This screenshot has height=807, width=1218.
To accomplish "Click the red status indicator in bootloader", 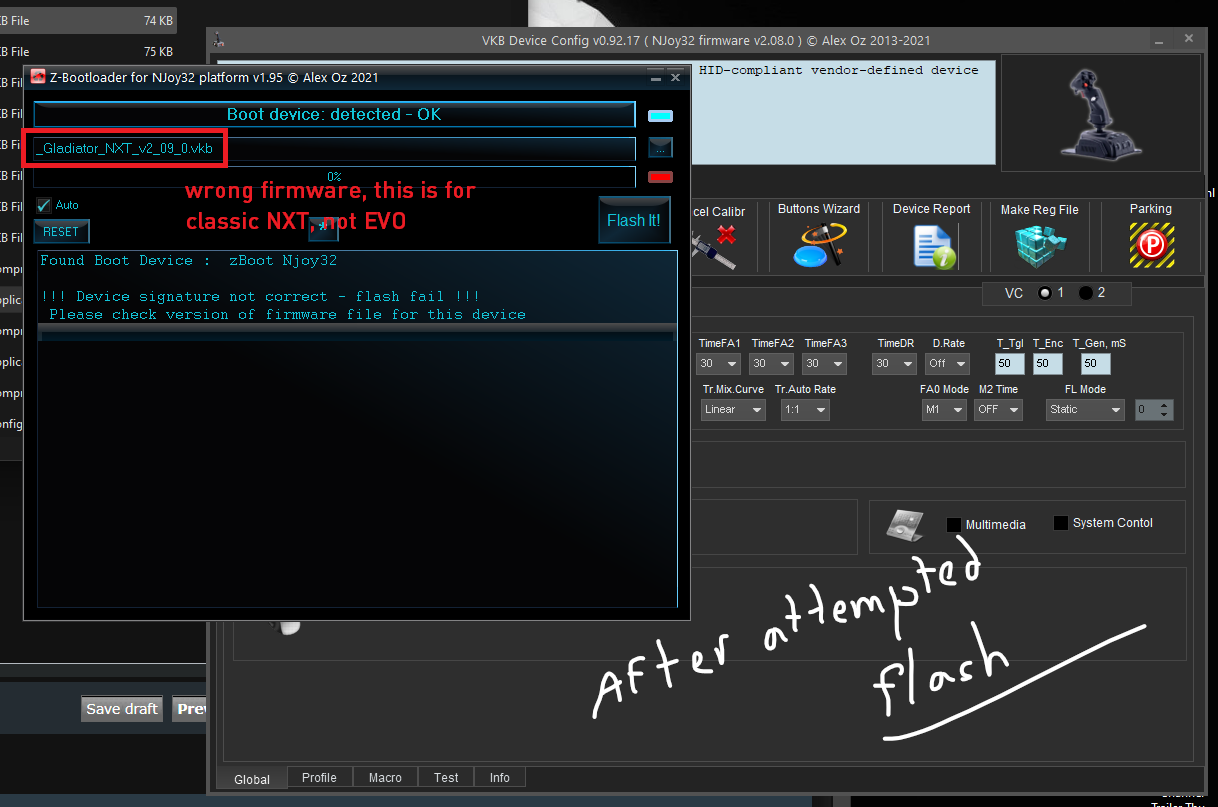I will (x=660, y=178).
